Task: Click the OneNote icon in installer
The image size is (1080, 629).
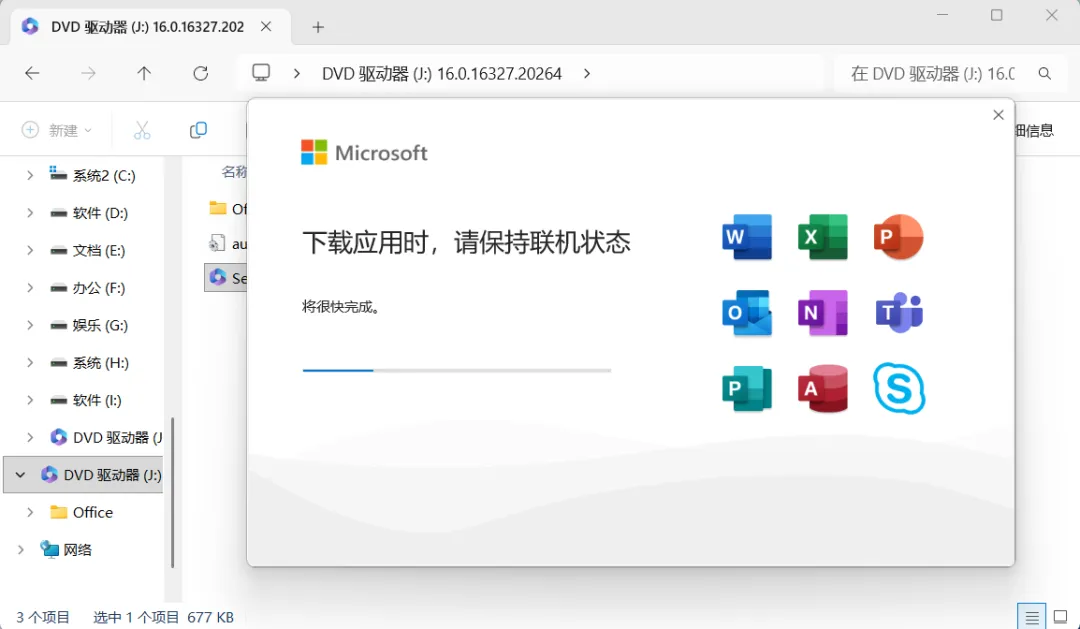Action: click(x=822, y=313)
